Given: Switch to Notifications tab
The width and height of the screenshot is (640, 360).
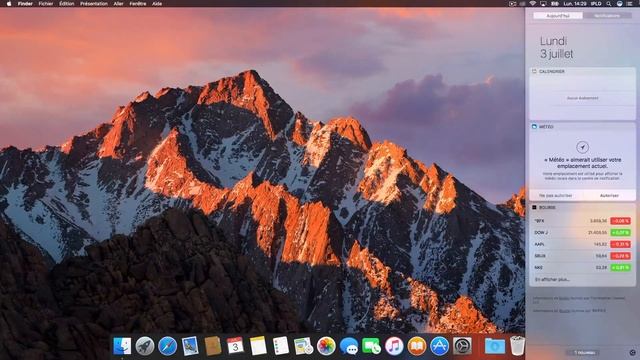Looking at the screenshot, I should click(x=607, y=16).
